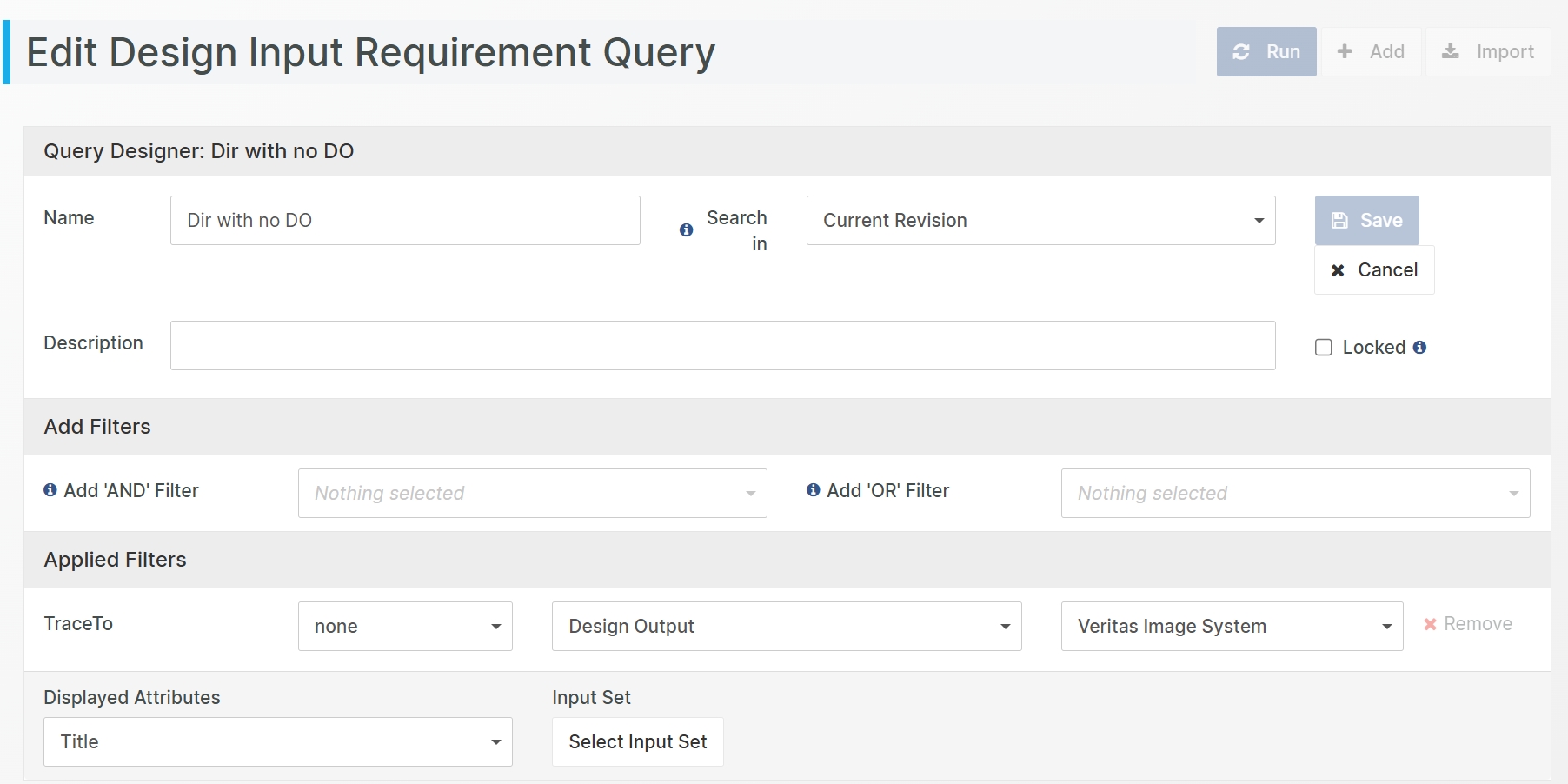Cancel editing the query
The height and width of the screenshot is (784, 1568).
pos(1373,270)
